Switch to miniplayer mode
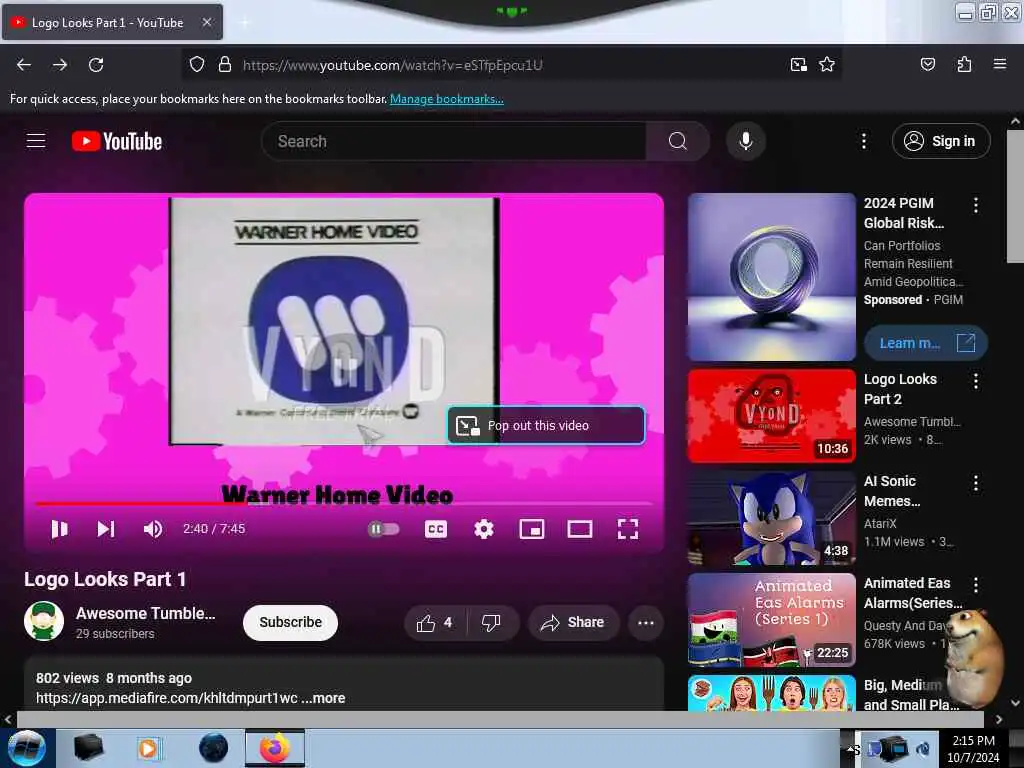The height and width of the screenshot is (768, 1024). [532, 529]
